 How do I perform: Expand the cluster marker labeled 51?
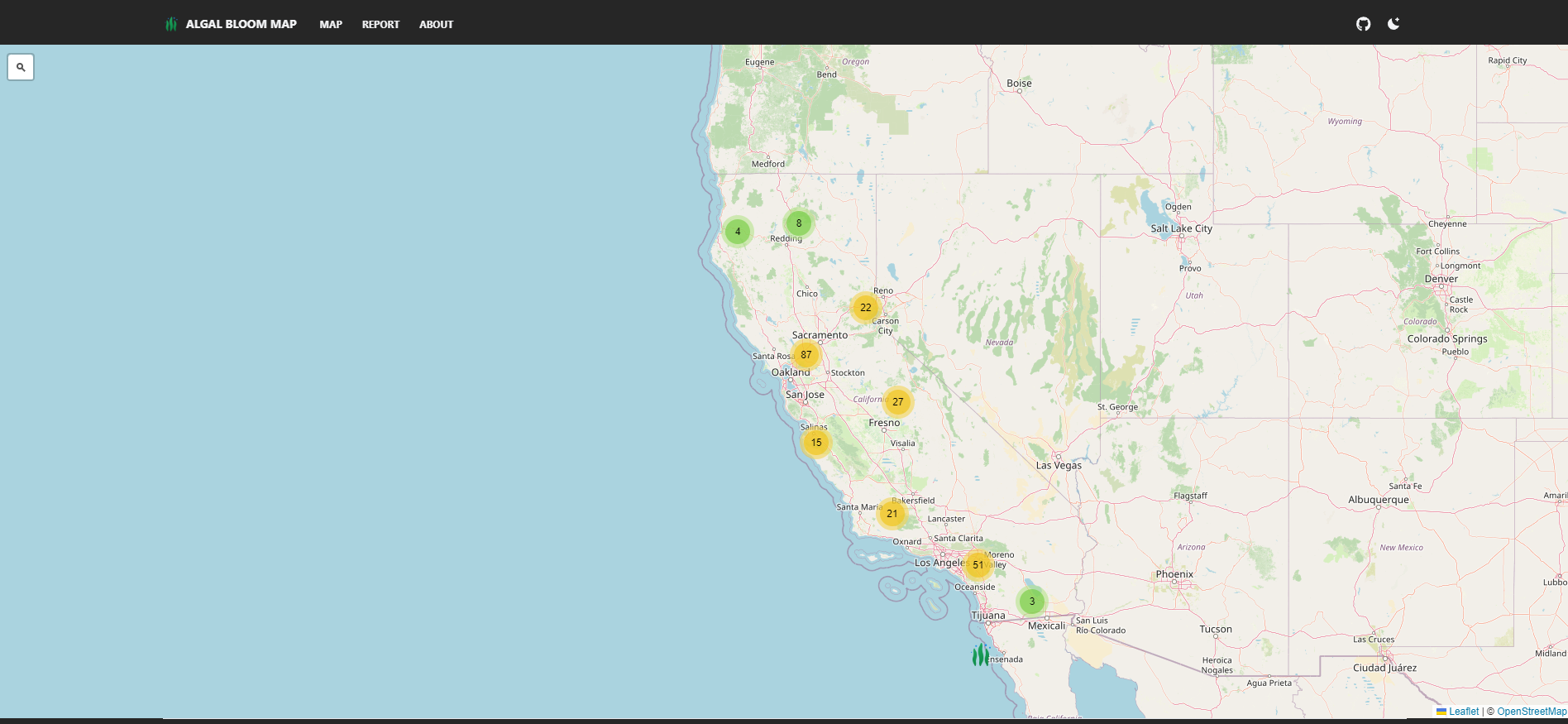pos(978,565)
